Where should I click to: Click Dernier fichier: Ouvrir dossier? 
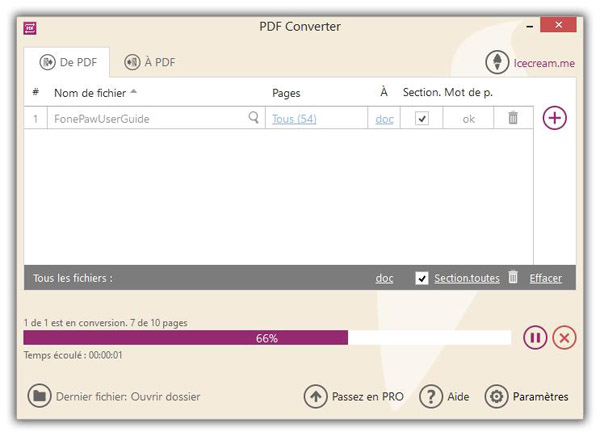pyautogui.click(x=128, y=397)
